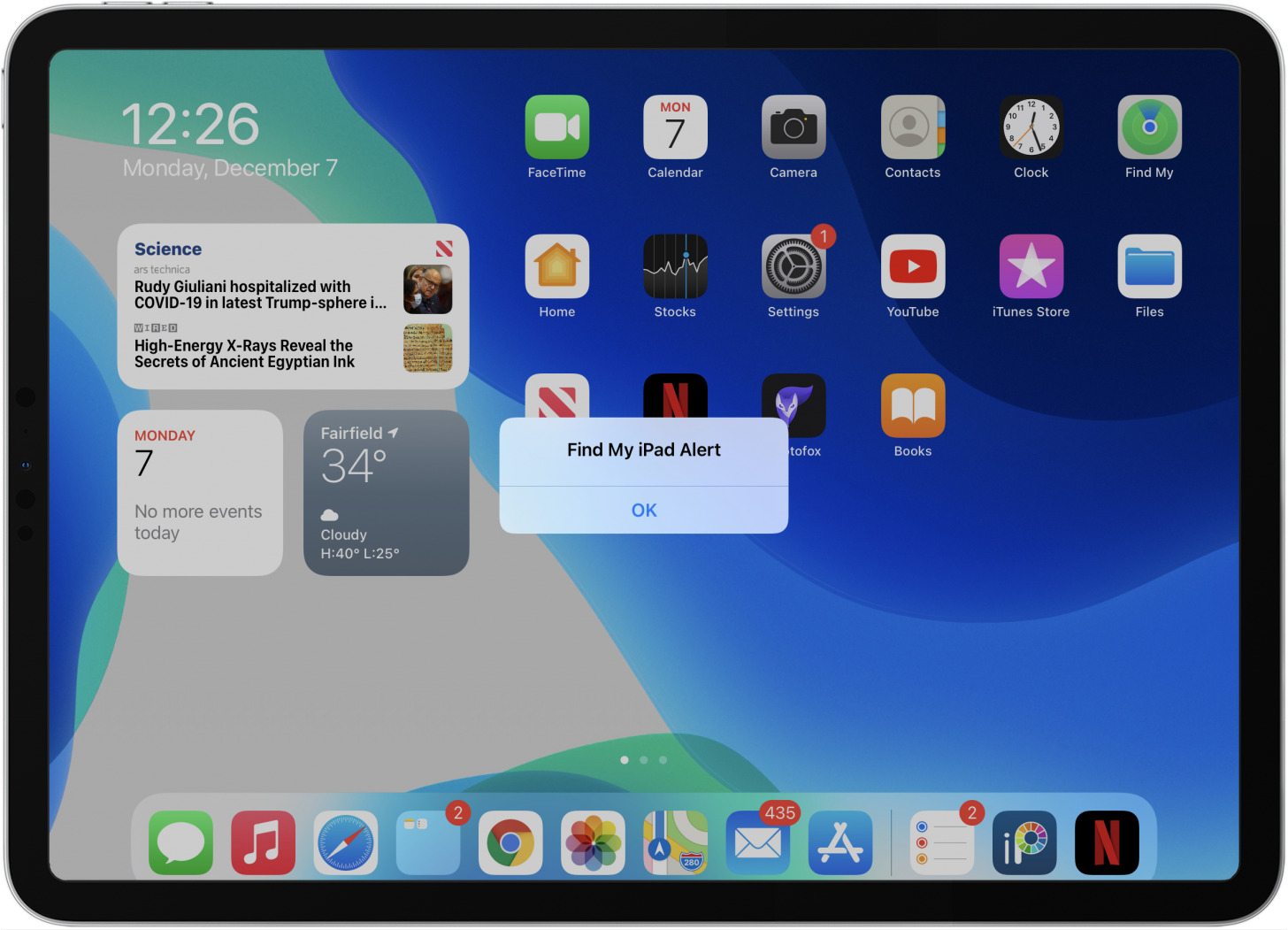Open the App Store from the Dock
This screenshot has width=1288, height=930.
point(840,842)
